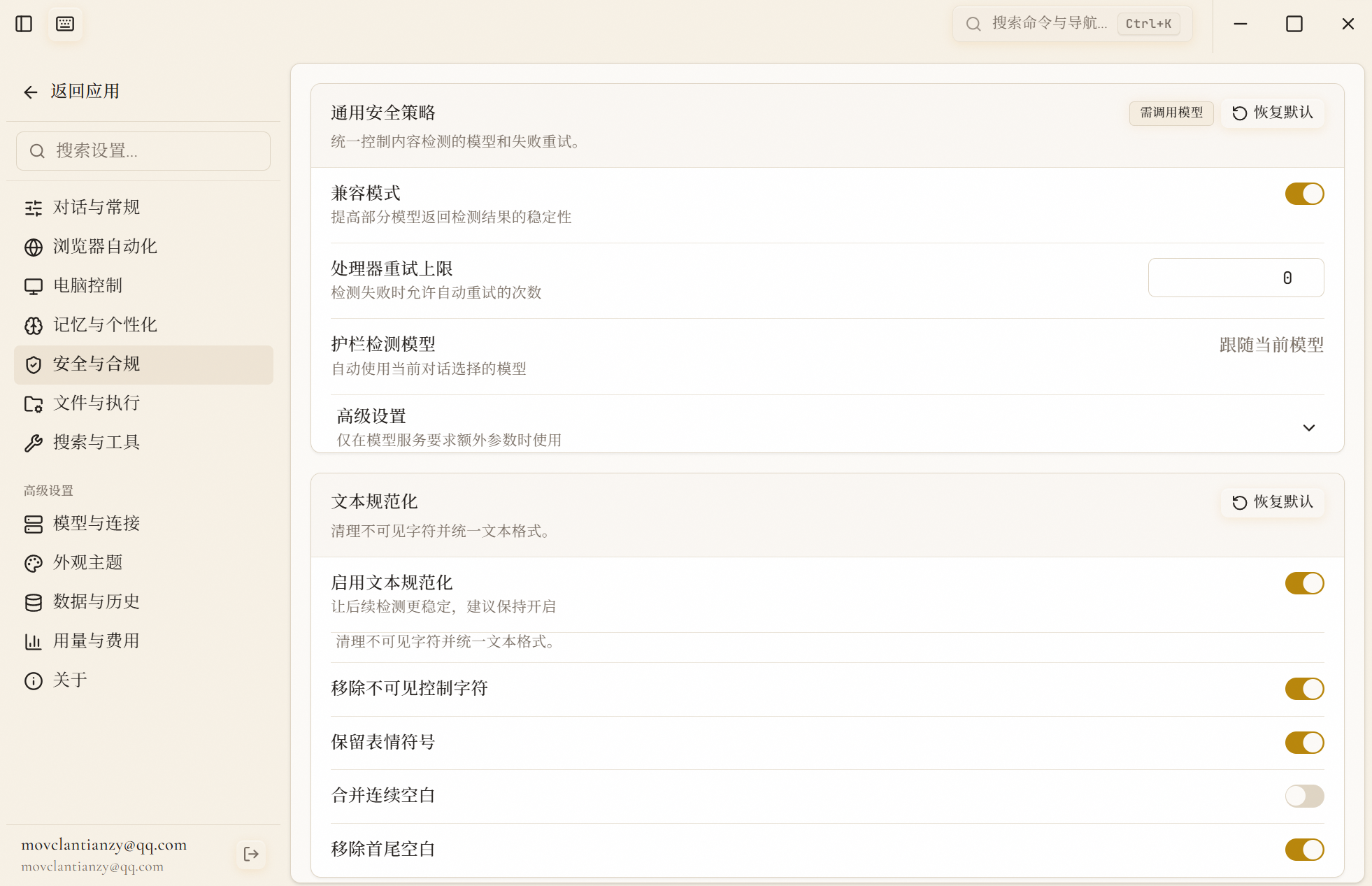Image resolution: width=1372 pixels, height=886 pixels.
Task: Click the database icon for 数据与历史
Action: pos(34,602)
